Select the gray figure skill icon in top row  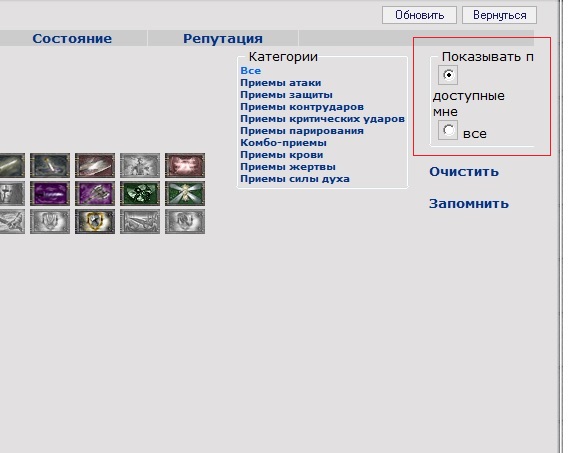140,165
